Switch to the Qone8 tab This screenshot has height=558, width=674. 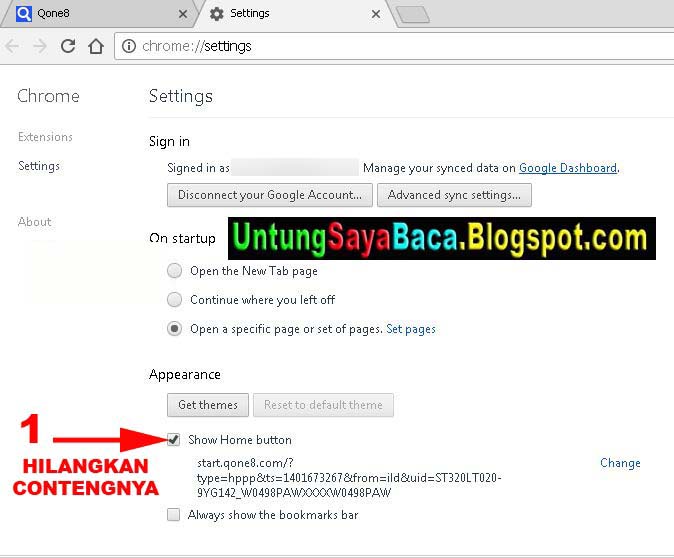100,14
